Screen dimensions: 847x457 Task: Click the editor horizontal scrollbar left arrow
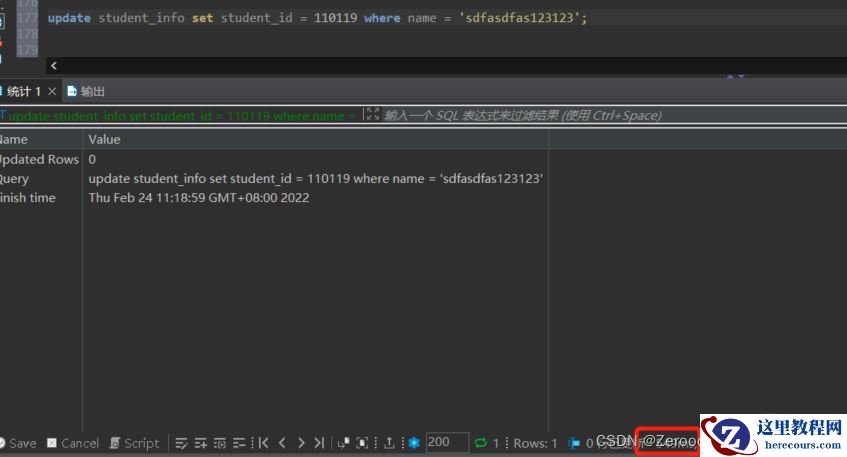53,66
